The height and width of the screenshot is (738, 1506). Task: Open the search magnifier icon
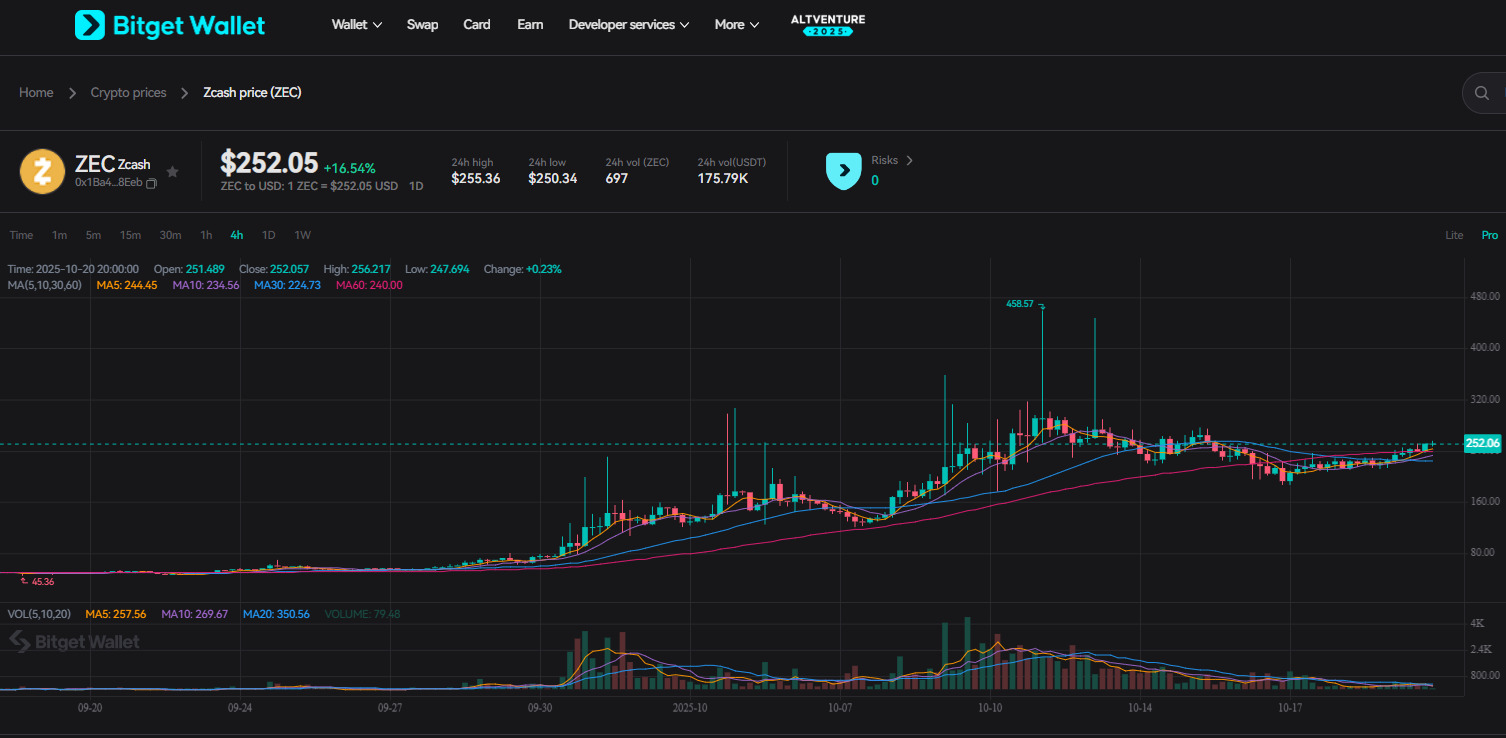[x=1481, y=93]
